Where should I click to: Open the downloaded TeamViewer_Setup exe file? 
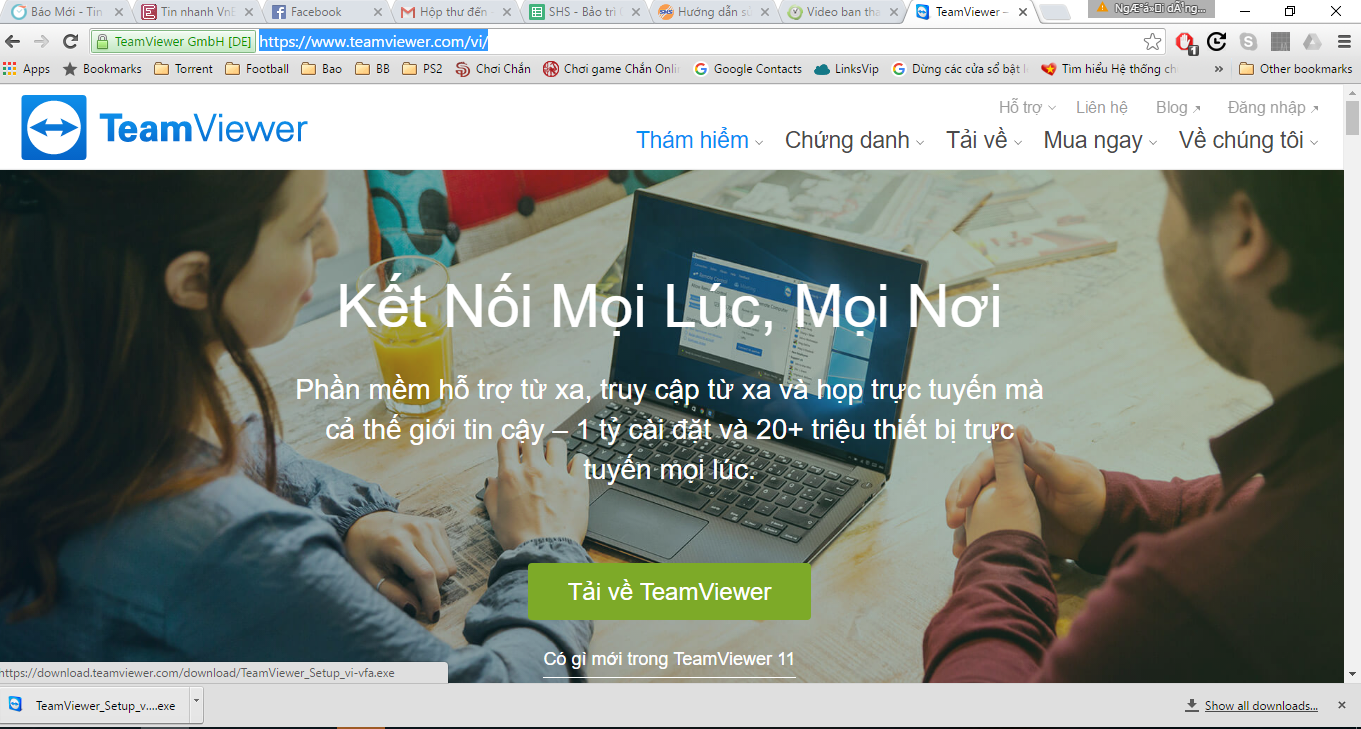93,705
